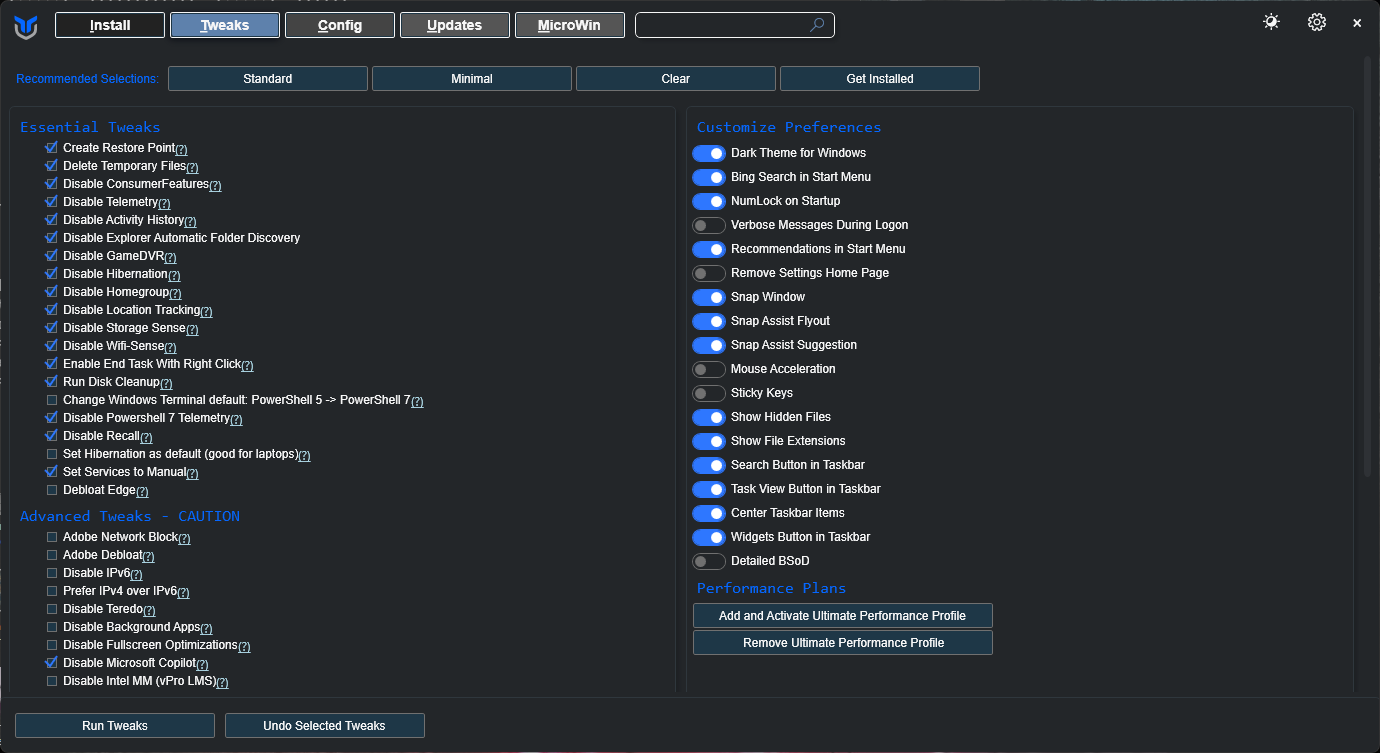
Task: Click the Task View Button in Taskbar label
Action: pos(805,489)
